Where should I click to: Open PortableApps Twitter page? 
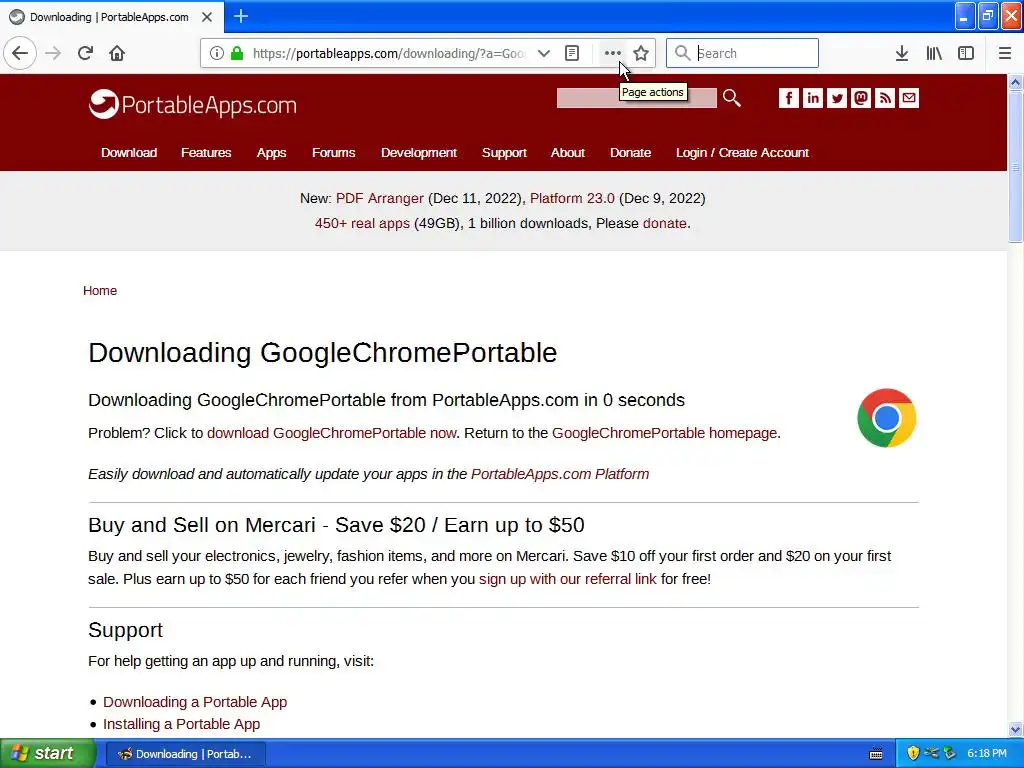[x=837, y=98]
